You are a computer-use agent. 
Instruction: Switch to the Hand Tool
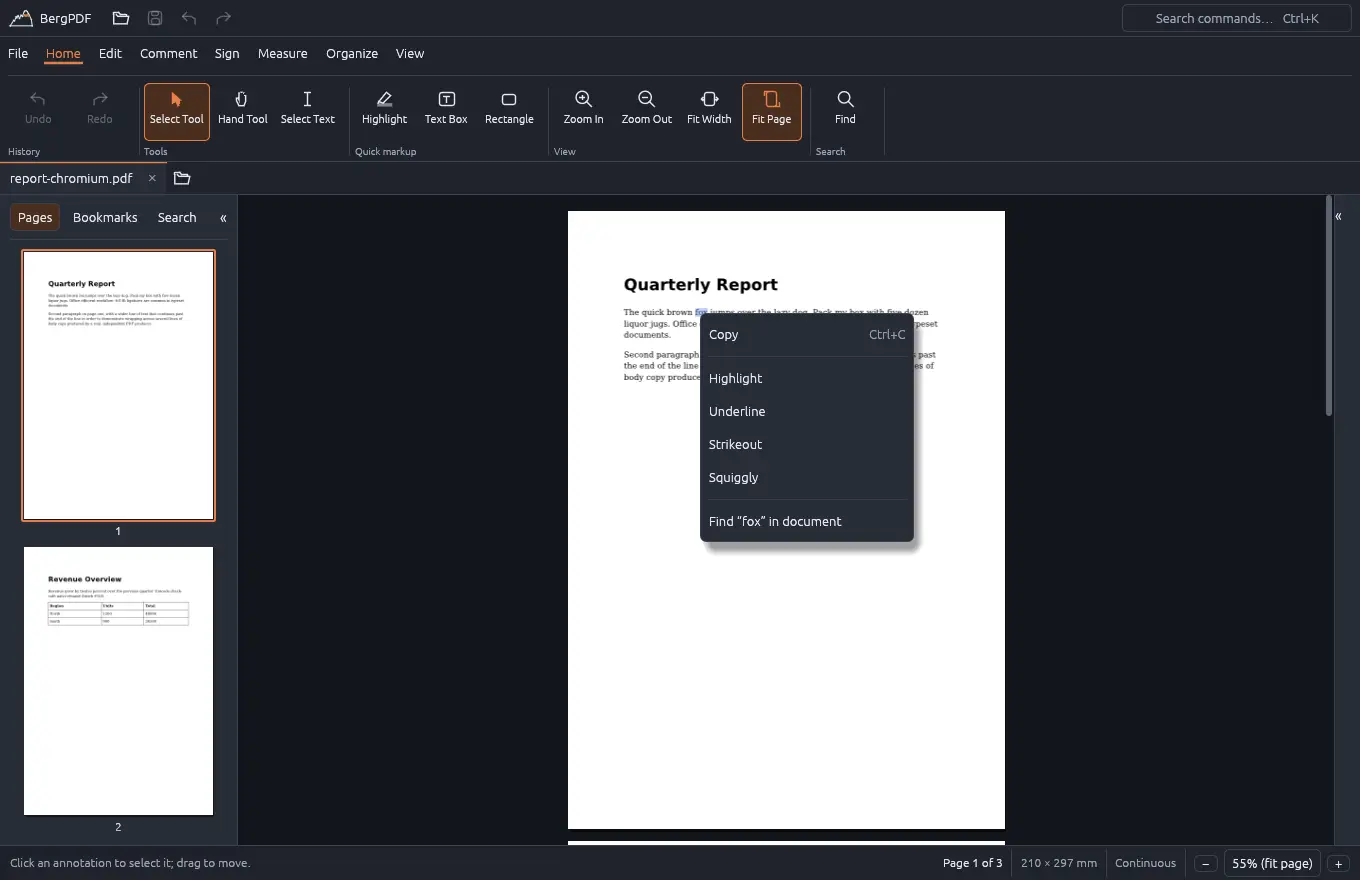coord(243,111)
